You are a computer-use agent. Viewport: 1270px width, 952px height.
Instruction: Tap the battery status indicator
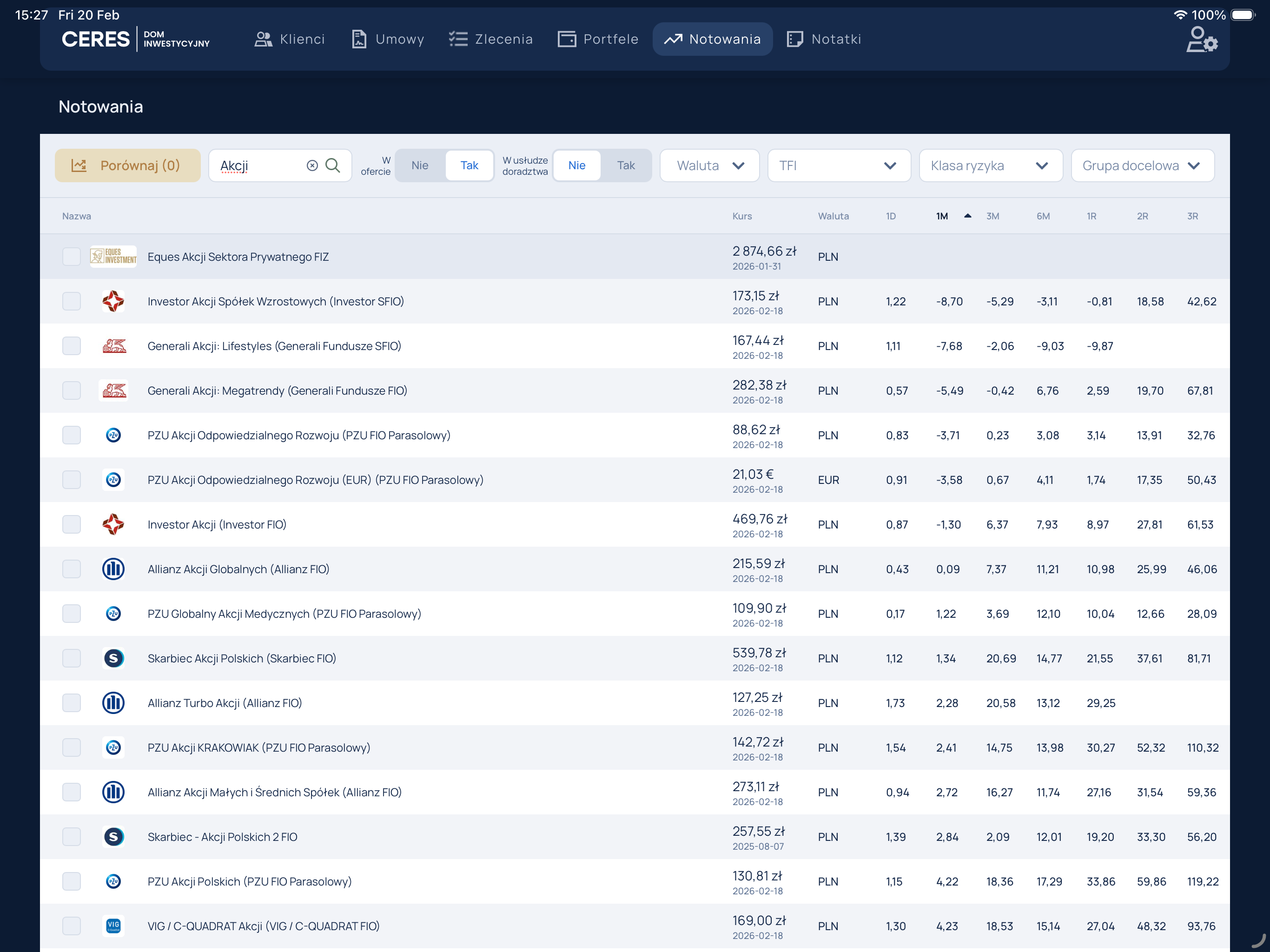pos(1243,15)
